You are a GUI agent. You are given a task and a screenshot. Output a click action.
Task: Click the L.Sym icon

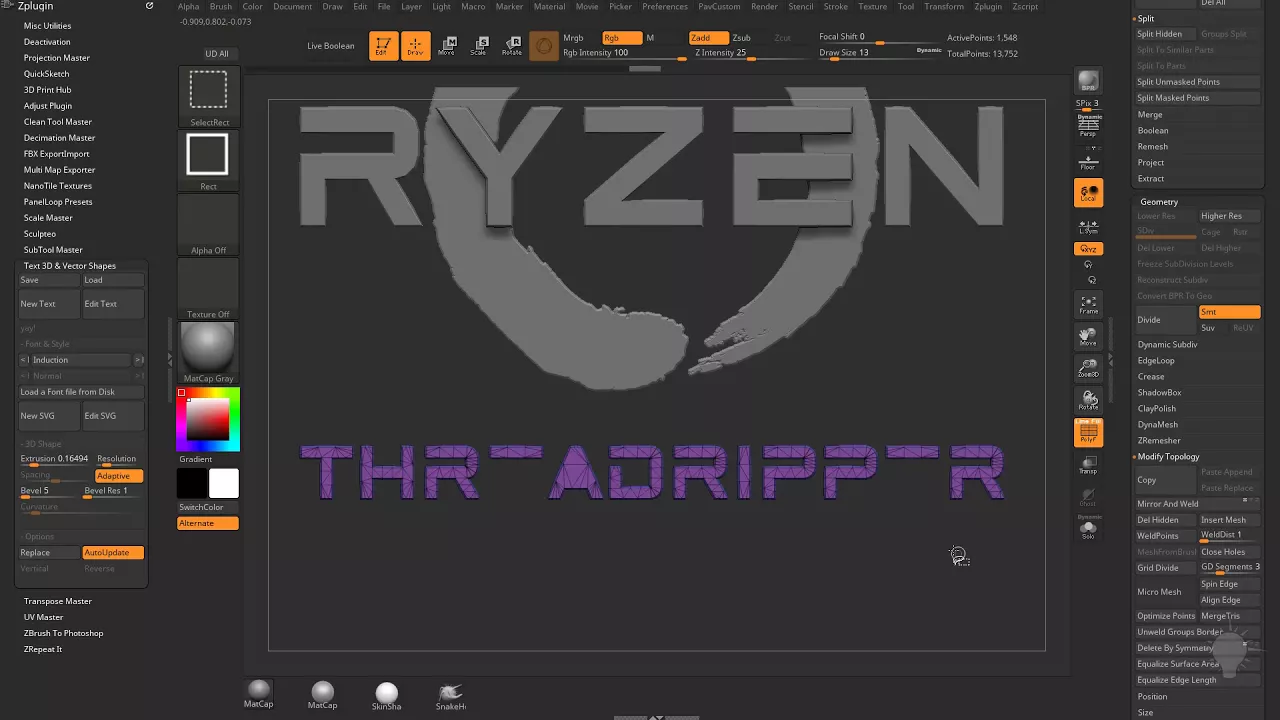pyautogui.click(x=1088, y=227)
